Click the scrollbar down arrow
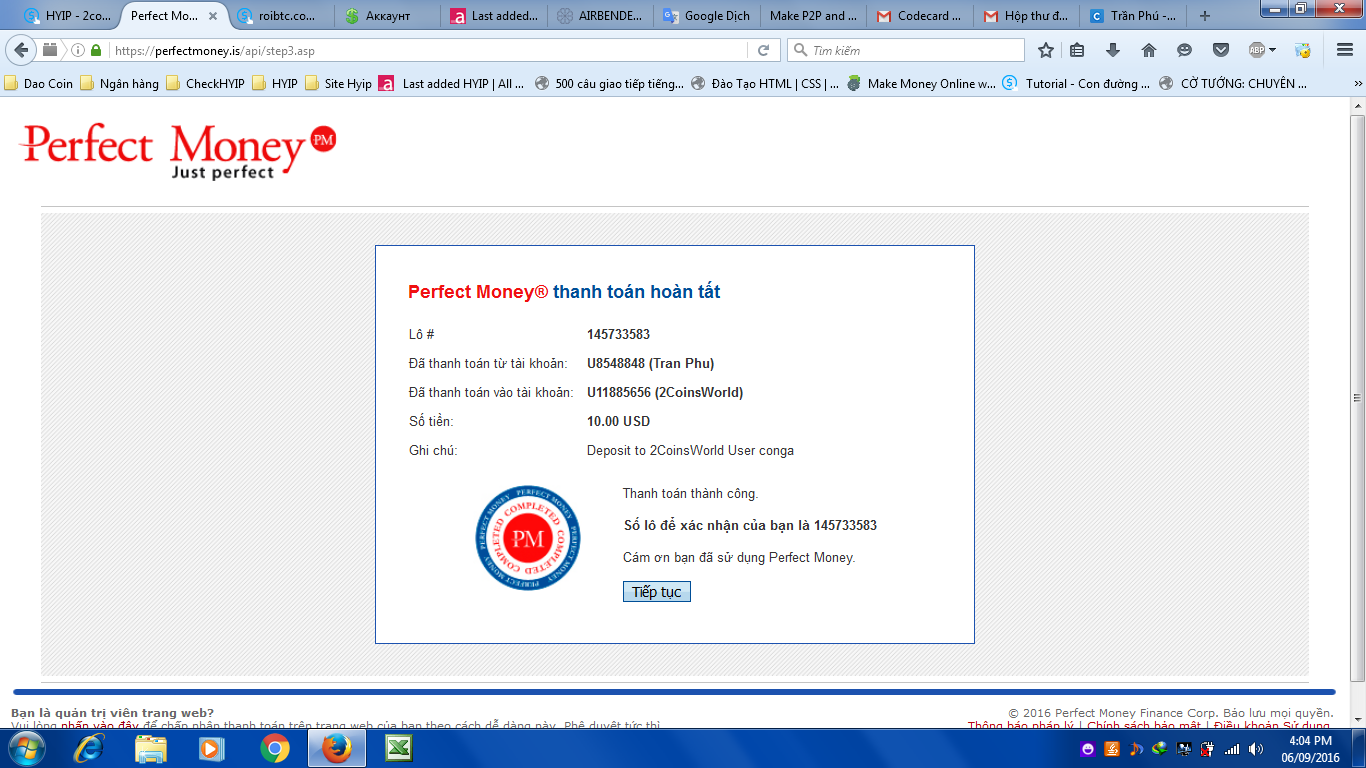This screenshot has width=1366, height=768. click(1357, 719)
